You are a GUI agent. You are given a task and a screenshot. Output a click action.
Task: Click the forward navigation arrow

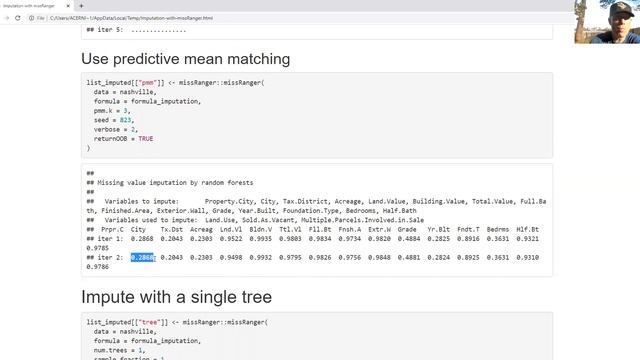pyautogui.click(x=7, y=18)
